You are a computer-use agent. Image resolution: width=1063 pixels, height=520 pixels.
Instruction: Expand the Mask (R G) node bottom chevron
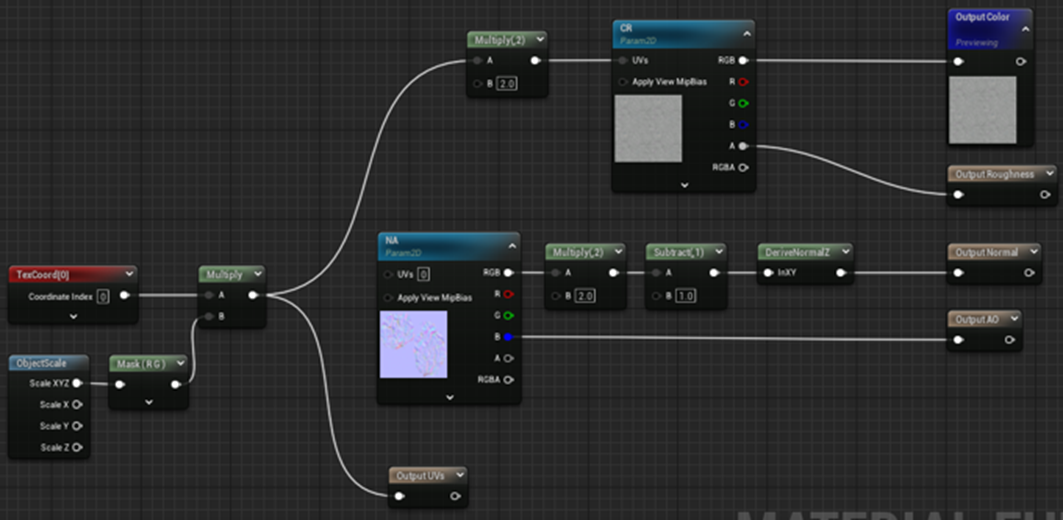point(148,402)
